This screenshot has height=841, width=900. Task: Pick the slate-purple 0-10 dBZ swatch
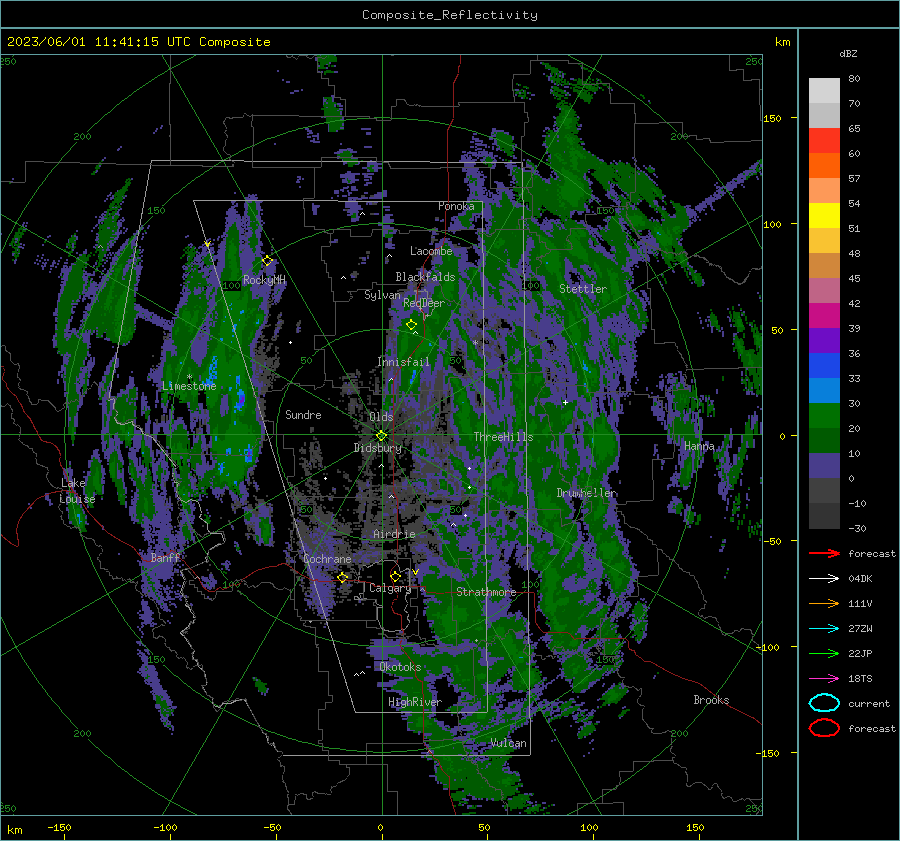tap(824, 466)
